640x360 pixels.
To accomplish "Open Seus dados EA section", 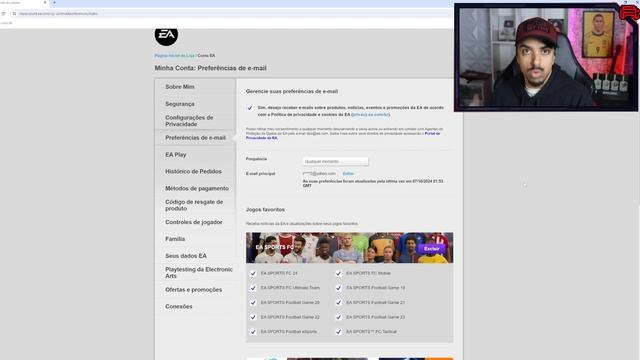I will (x=186, y=256).
